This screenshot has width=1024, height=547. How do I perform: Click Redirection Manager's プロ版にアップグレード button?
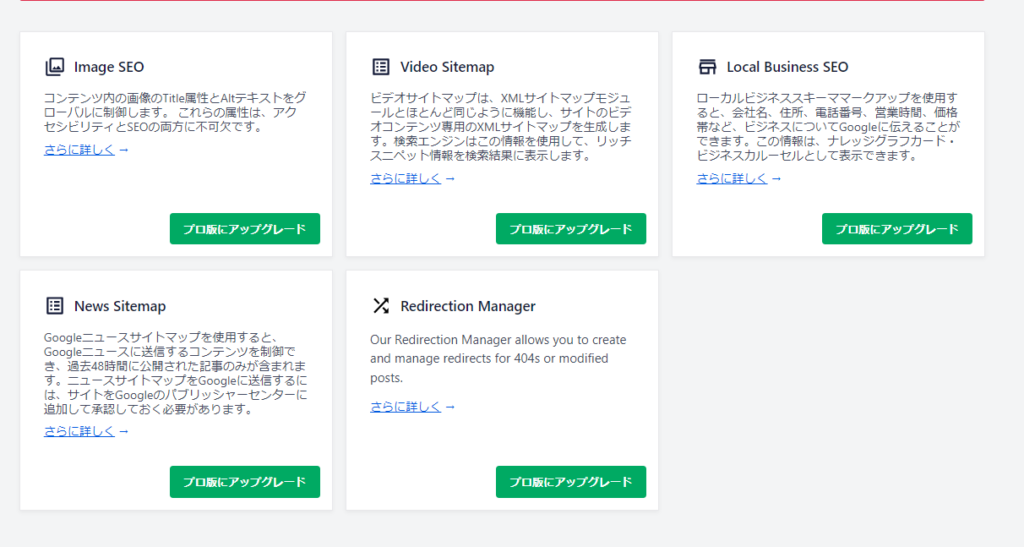(570, 481)
